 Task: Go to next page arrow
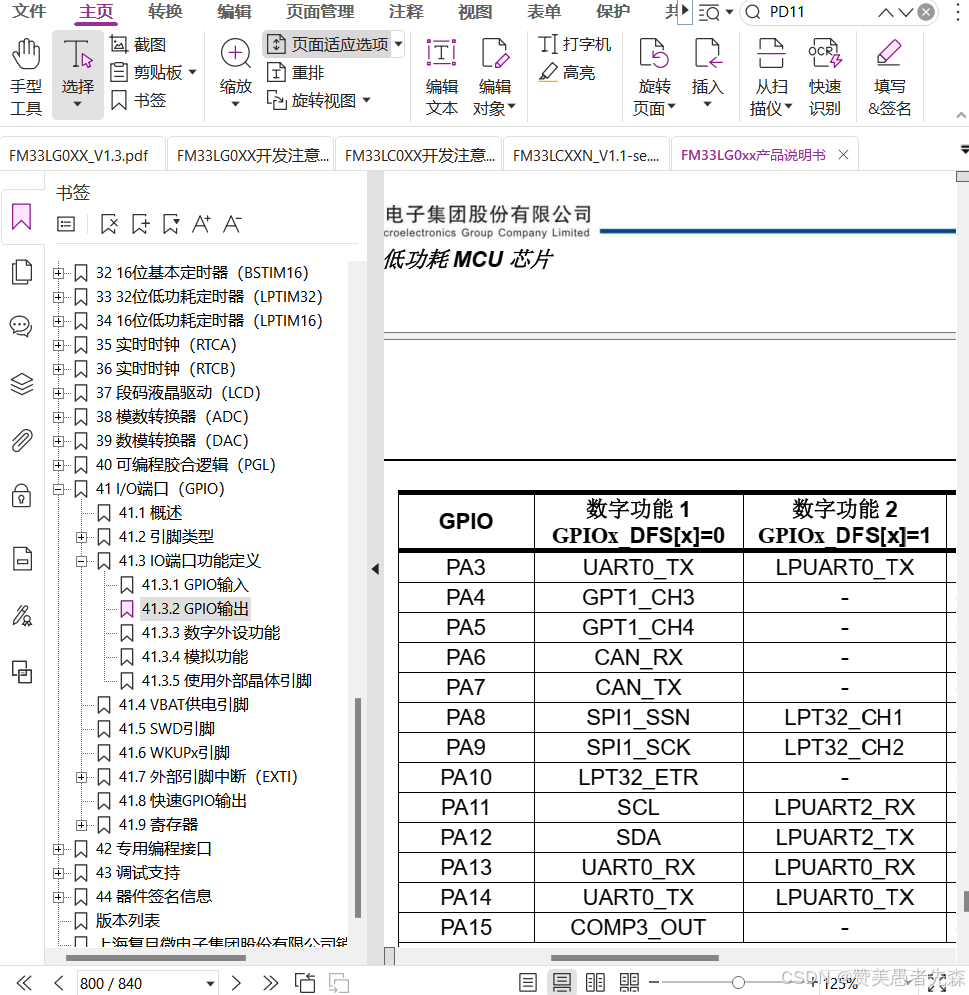[x=236, y=983]
